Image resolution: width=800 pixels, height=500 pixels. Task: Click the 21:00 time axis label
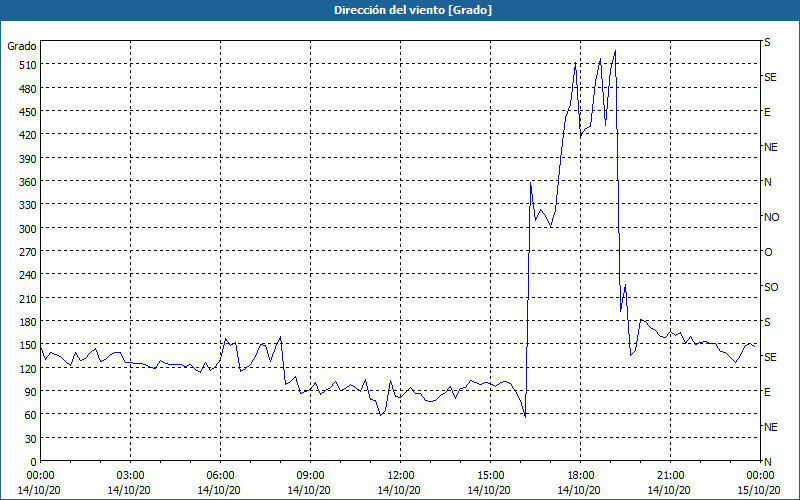[670, 476]
